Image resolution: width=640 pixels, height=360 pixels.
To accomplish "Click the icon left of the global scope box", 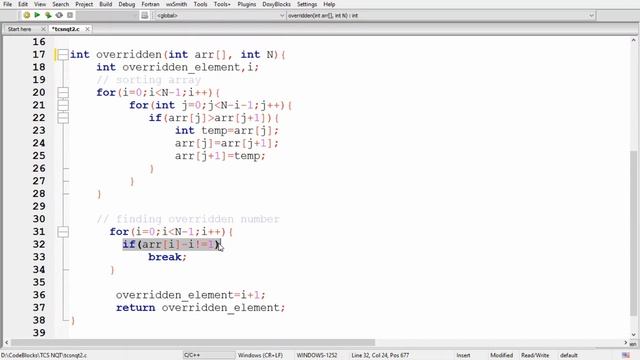I will tap(144, 16).
